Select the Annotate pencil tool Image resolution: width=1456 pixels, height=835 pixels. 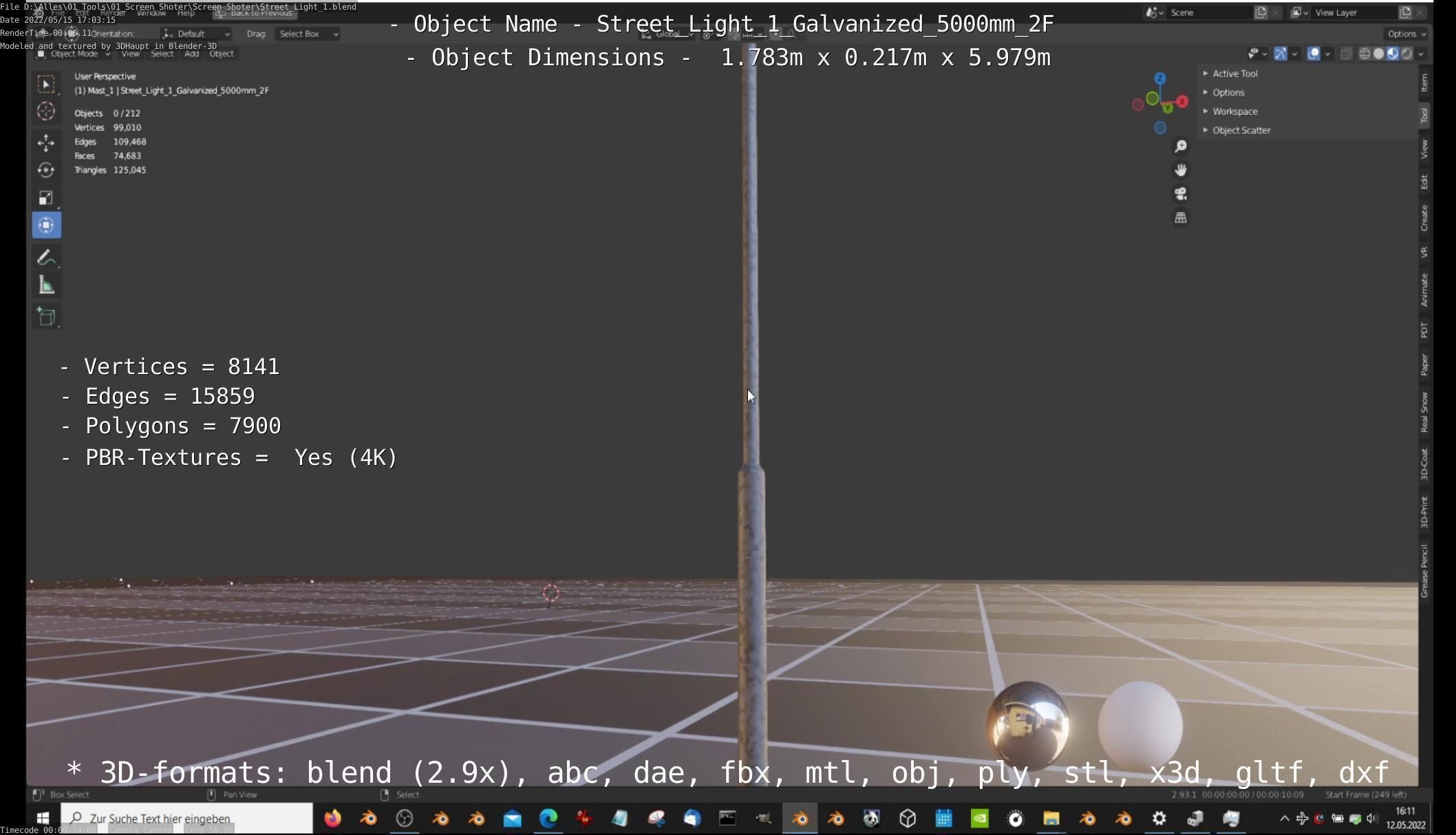[x=46, y=257]
